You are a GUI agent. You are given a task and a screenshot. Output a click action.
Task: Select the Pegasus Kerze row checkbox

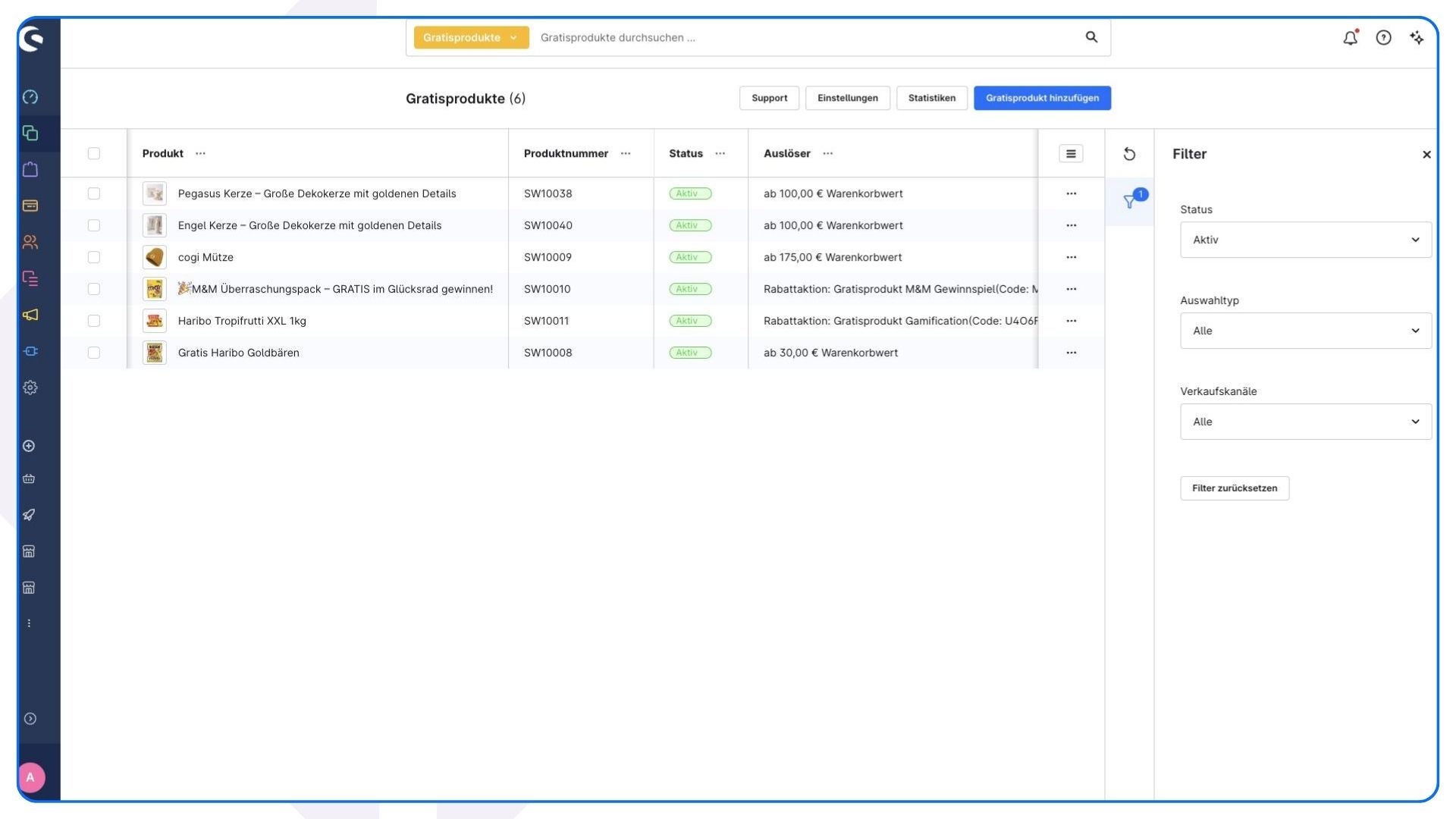(x=94, y=193)
